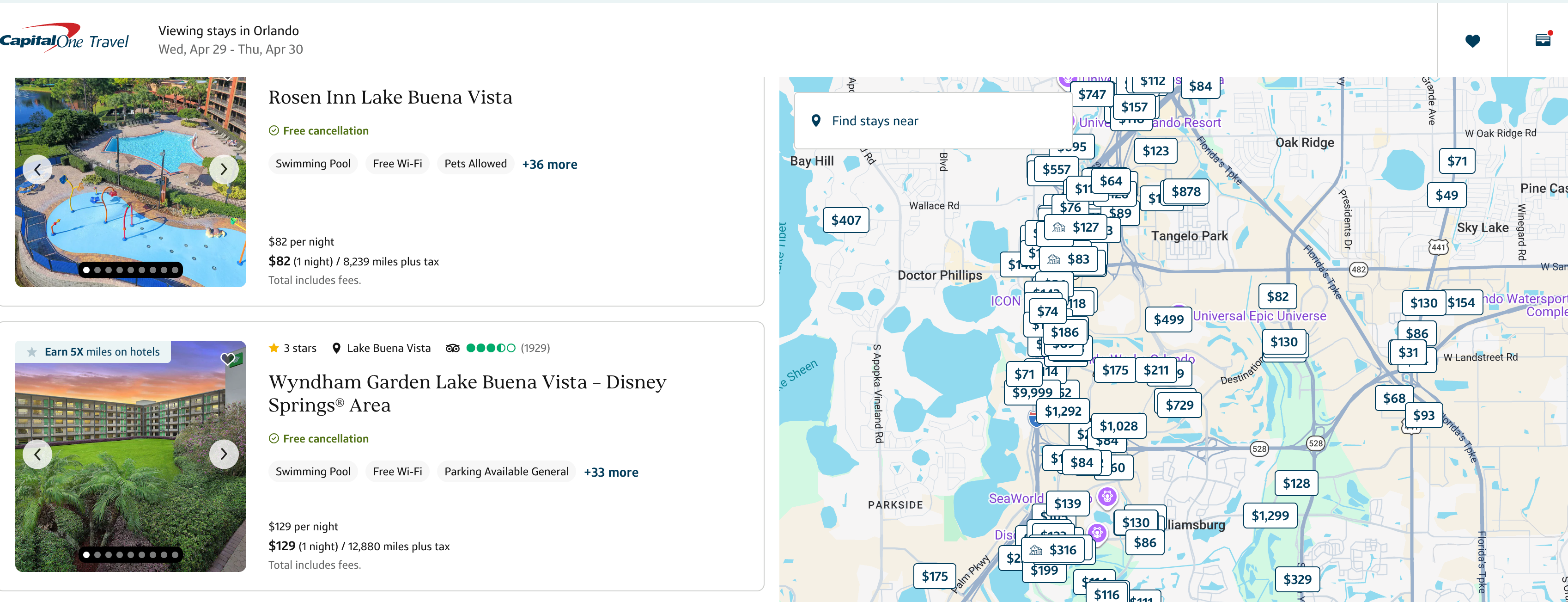Open Rosen Inn Lake Buena Vista listing
The image size is (1568, 602).
tap(390, 98)
